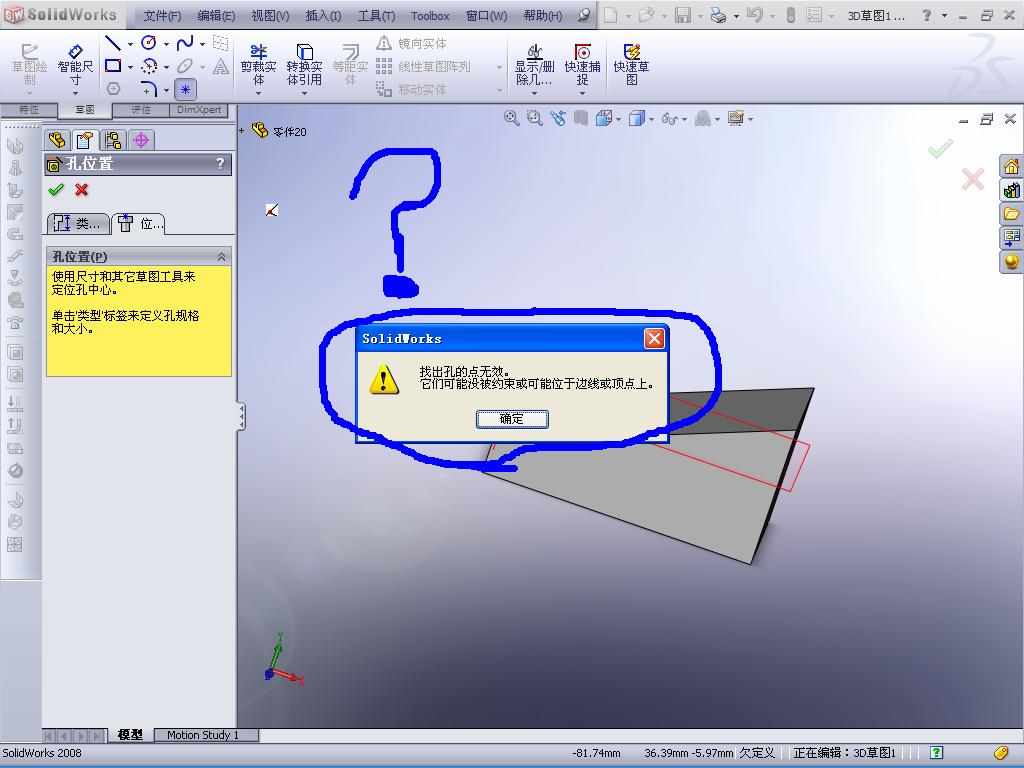Open the Rectangle tool dropdown arrow
Image resolution: width=1024 pixels, height=768 pixels.
130,67
